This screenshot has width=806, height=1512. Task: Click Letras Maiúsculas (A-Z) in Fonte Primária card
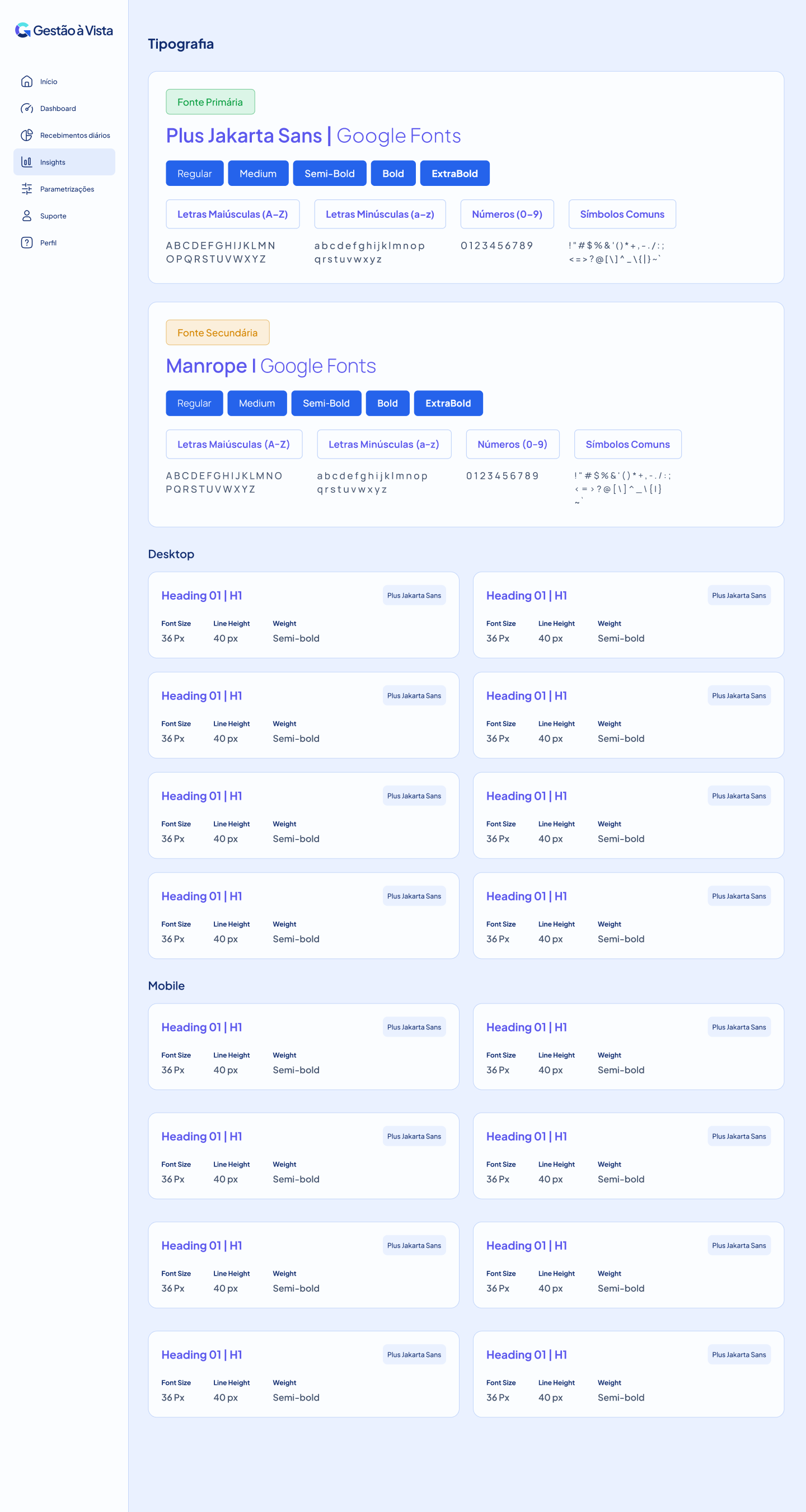point(233,214)
